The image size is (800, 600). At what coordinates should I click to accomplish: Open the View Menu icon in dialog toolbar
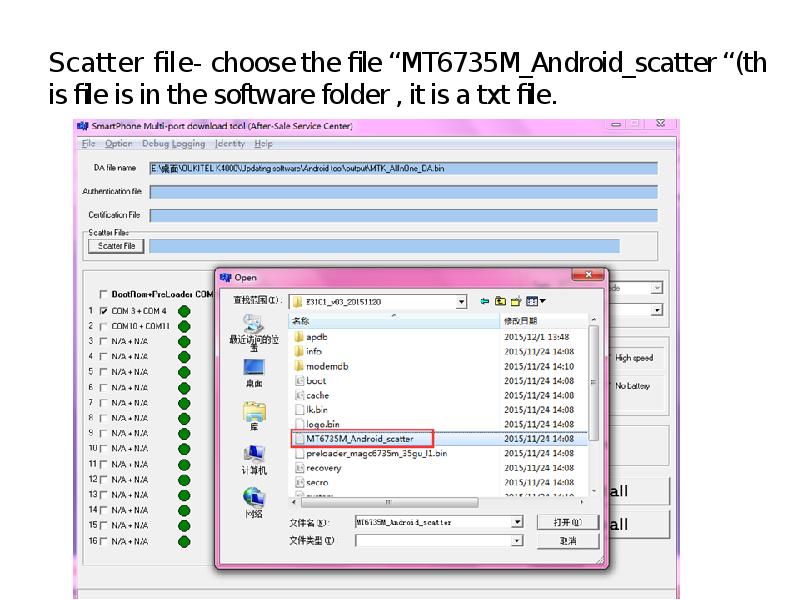(535, 301)
